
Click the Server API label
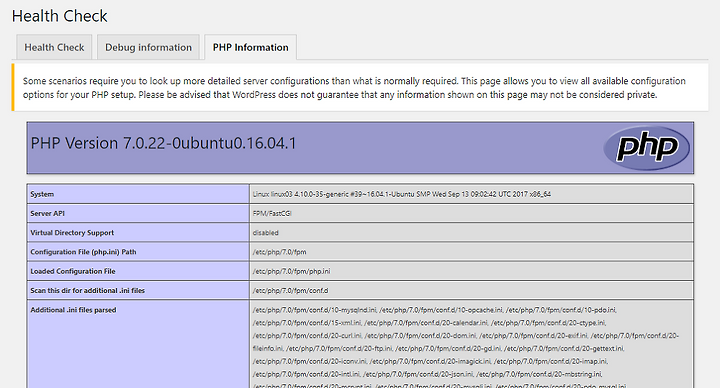(47, 214)
